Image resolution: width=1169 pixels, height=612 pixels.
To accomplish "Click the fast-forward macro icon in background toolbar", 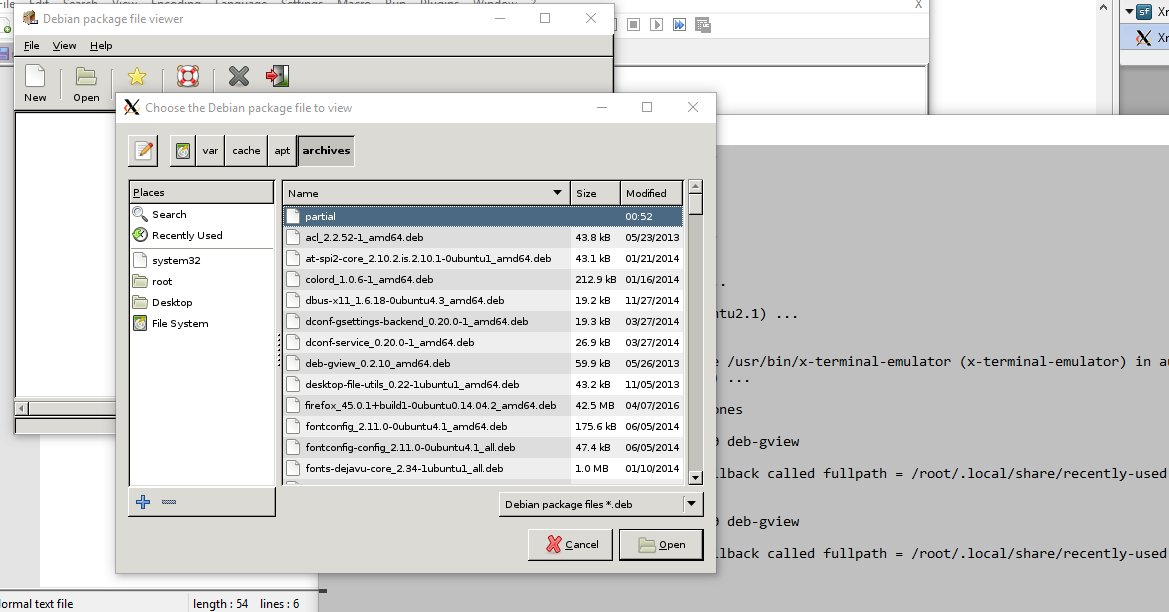I will [679, 25].
